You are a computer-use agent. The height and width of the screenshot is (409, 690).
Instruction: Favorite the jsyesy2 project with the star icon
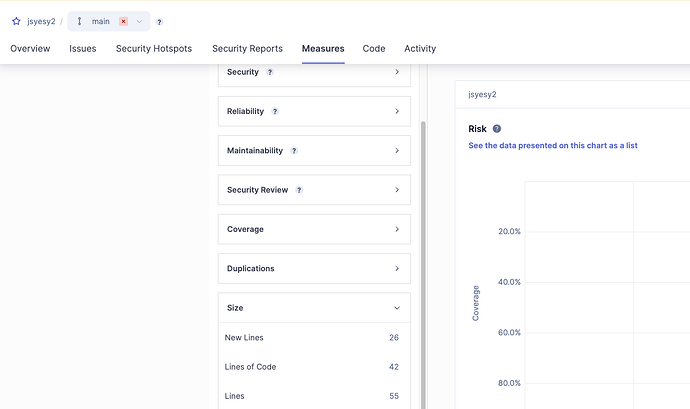click(16, 21)
